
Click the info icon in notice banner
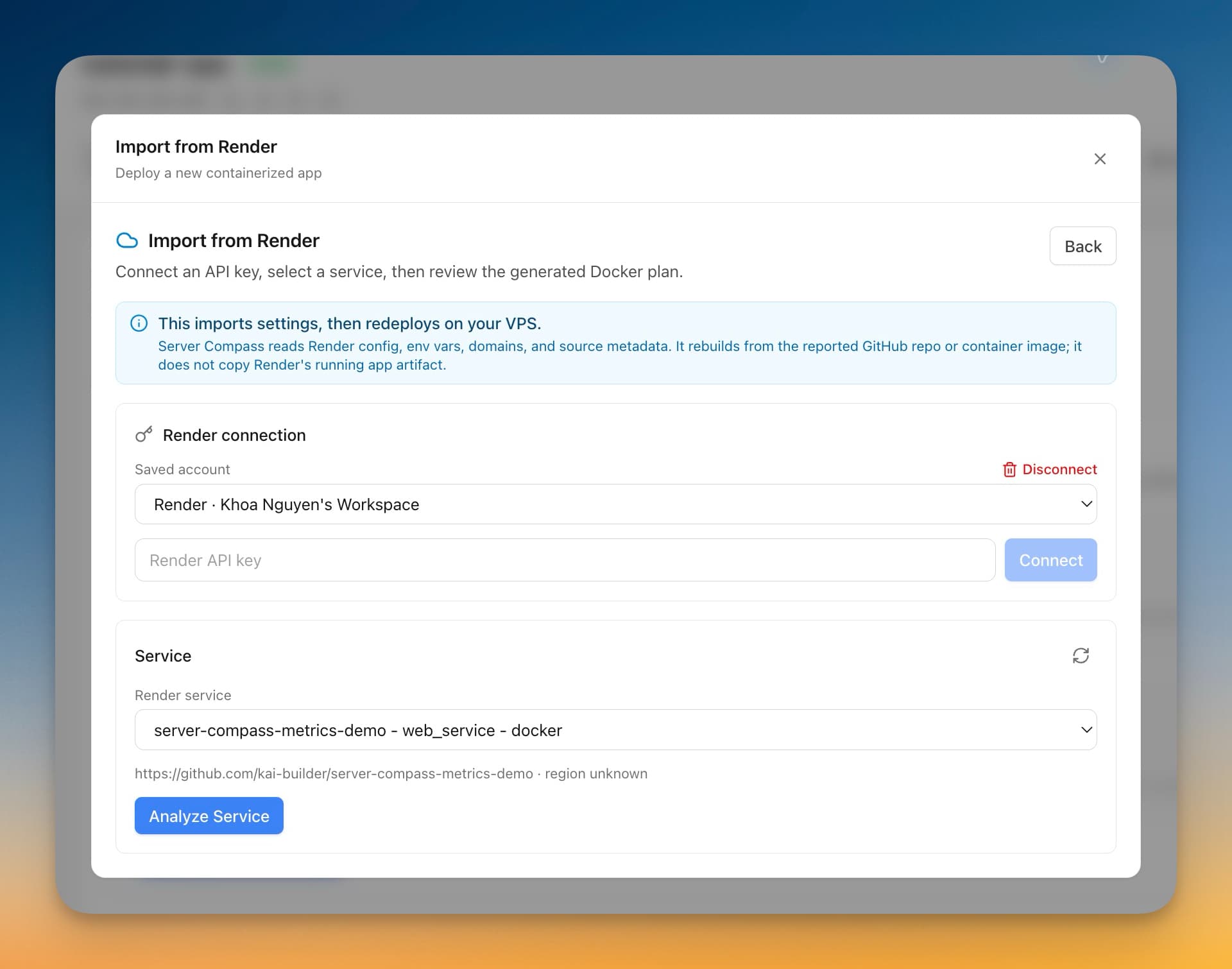click(139, 323)
